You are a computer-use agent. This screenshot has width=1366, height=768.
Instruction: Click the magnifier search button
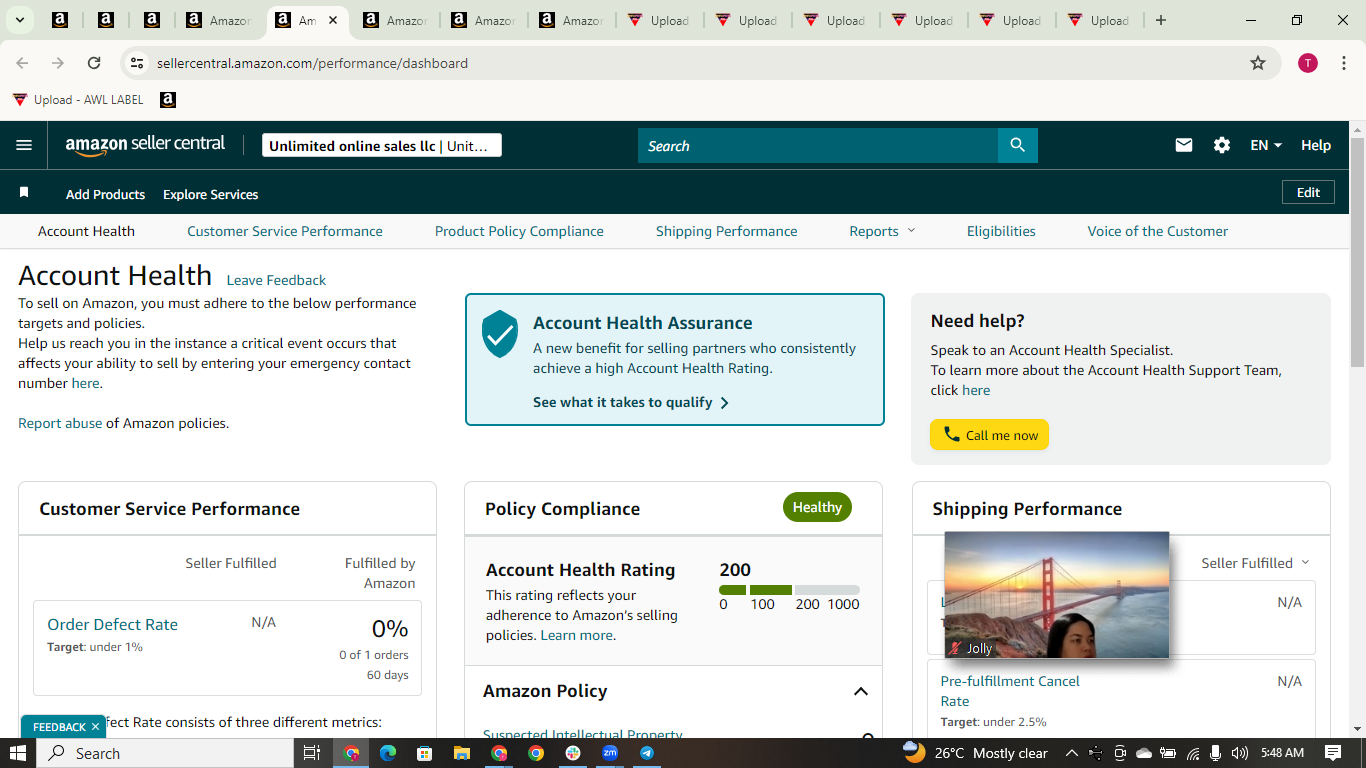tap(1018, 145)
